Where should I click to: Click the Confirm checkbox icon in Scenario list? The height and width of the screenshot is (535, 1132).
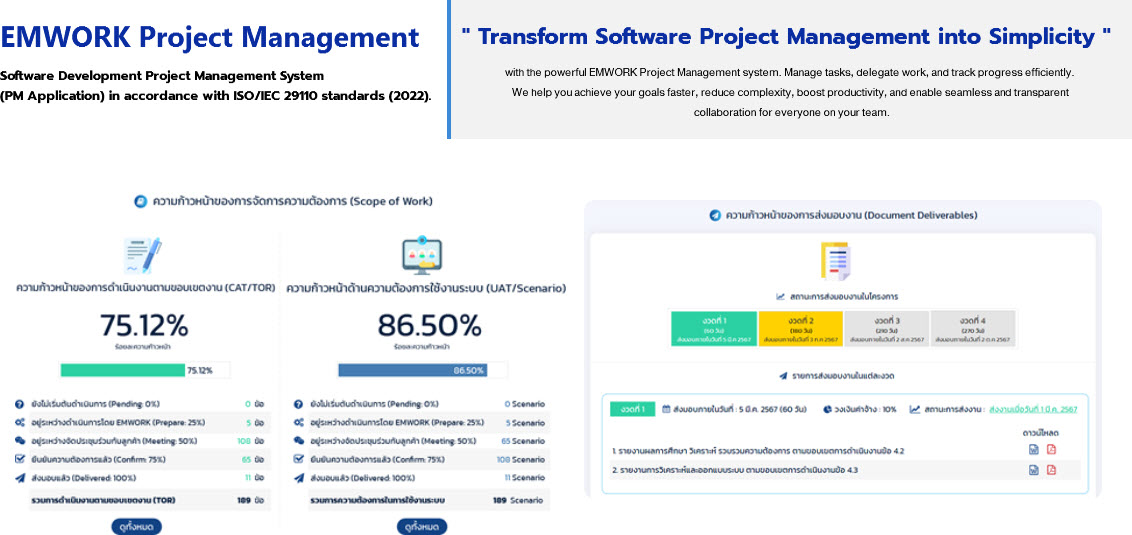pos(299,458)
